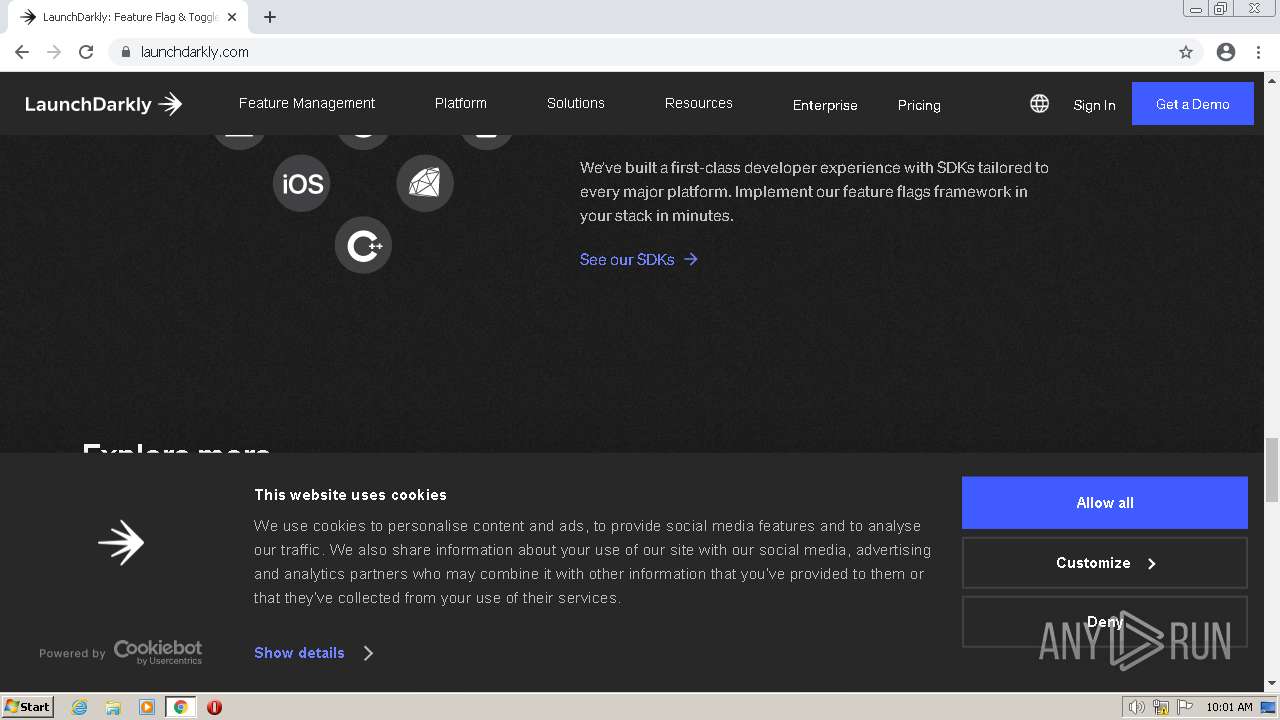This screenshot has height=720, width=1280.
Task: Click the Get a Demo button
Action: tap(1193, 104)
